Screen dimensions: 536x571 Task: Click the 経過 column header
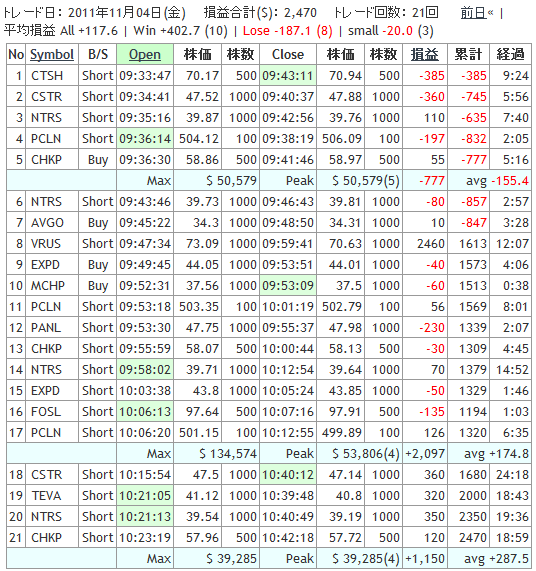511,55
